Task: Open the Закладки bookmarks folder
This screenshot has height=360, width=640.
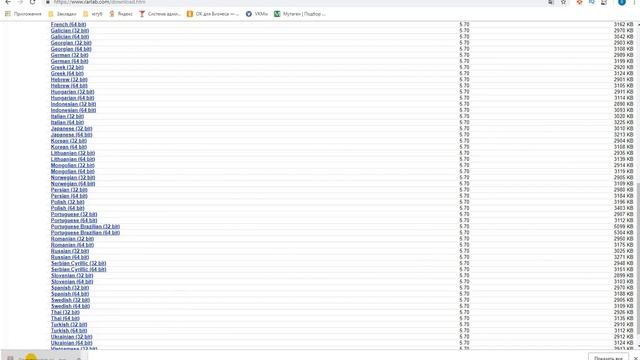Action: click(x=62, y=14)
